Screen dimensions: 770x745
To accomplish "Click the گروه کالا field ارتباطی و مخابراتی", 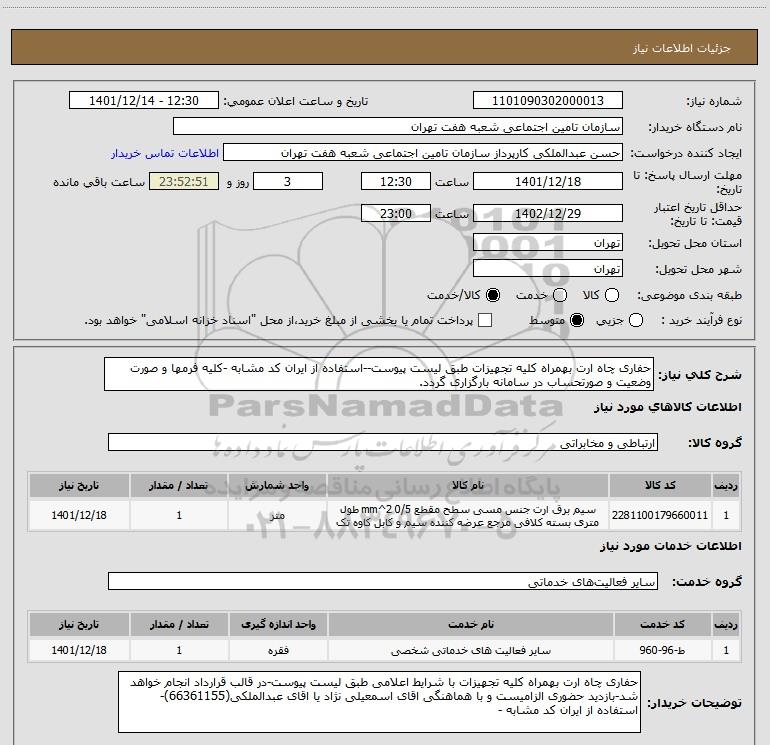I will [x=383, y=442].
